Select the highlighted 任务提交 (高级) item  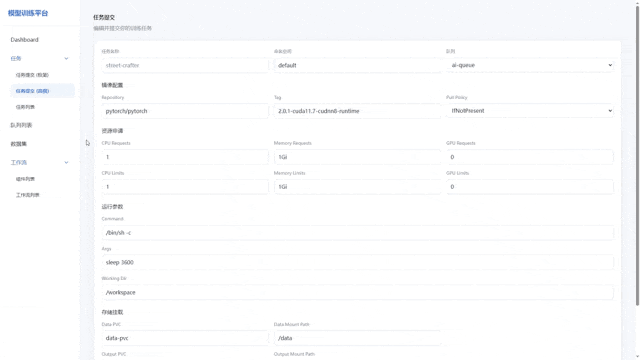point(42,91)
